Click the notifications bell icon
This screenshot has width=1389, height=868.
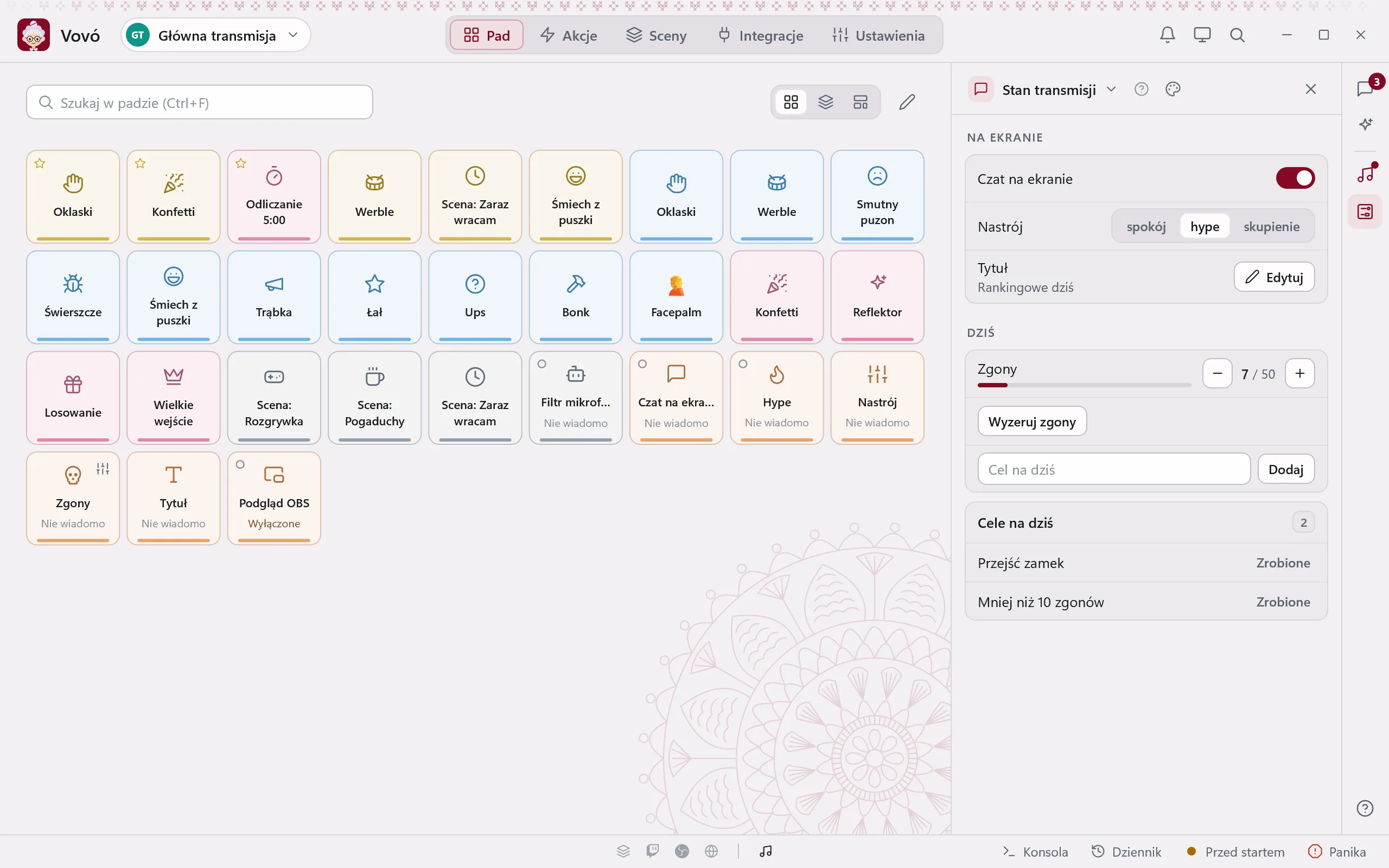[1167, 35]
